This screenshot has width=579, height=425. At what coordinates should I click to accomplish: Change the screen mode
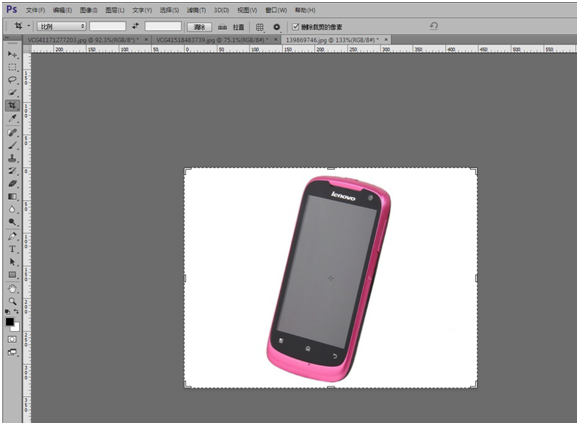coord(13,352)
